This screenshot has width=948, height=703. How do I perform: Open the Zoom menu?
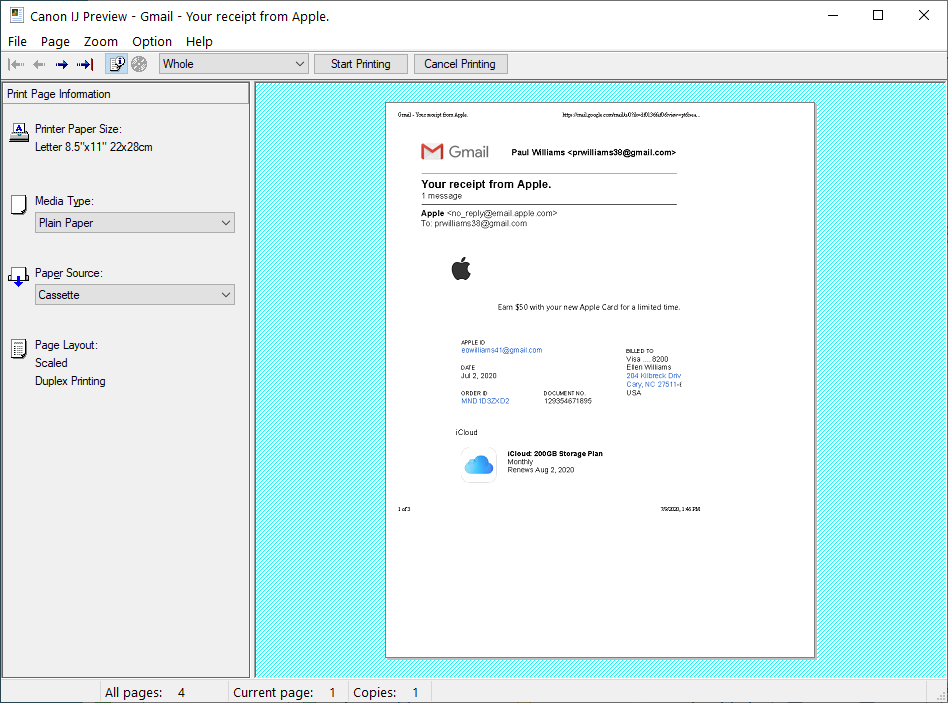click(101, 41)
